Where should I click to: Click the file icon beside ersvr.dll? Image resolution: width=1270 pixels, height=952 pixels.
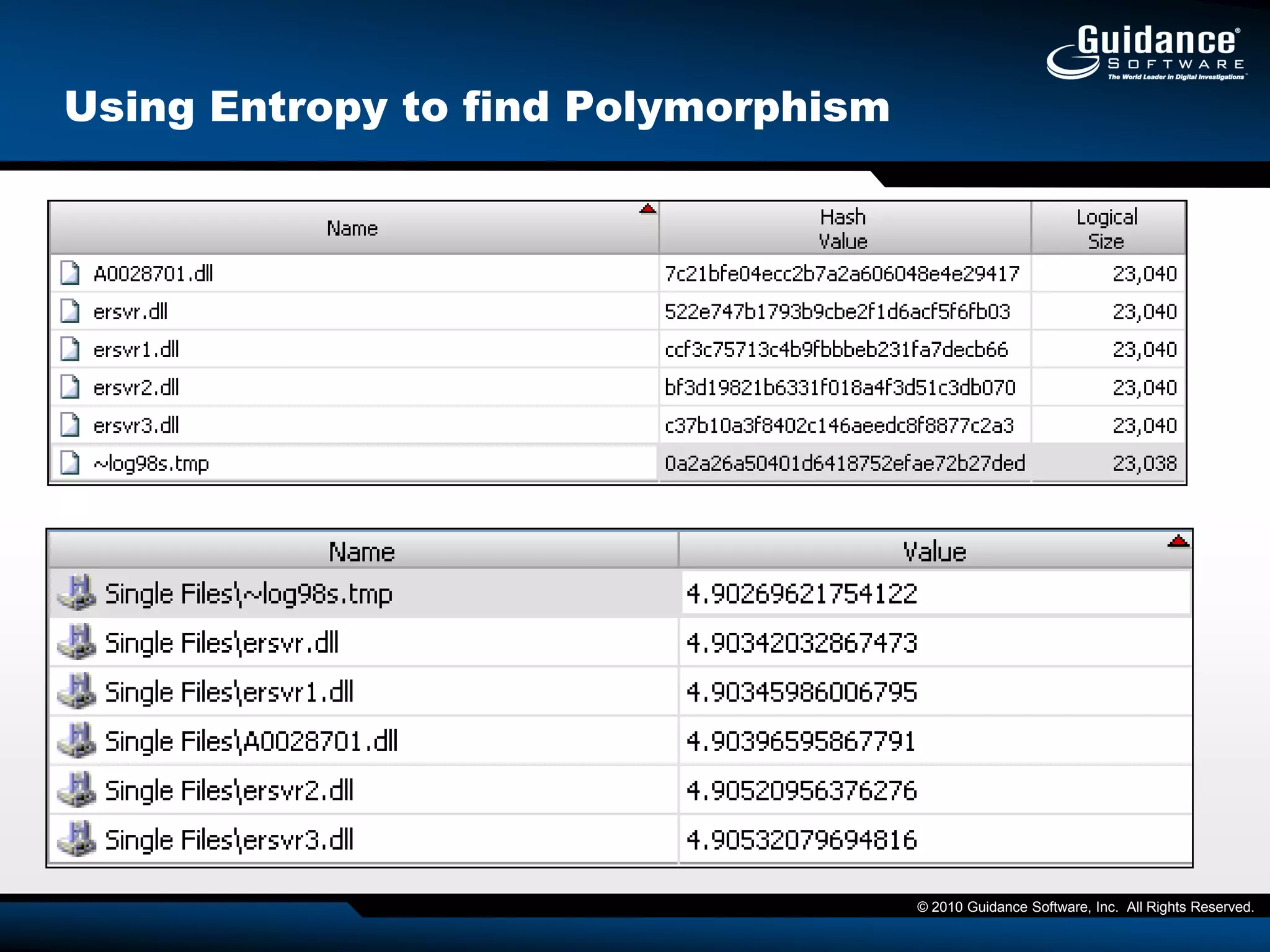pos(70,311)
